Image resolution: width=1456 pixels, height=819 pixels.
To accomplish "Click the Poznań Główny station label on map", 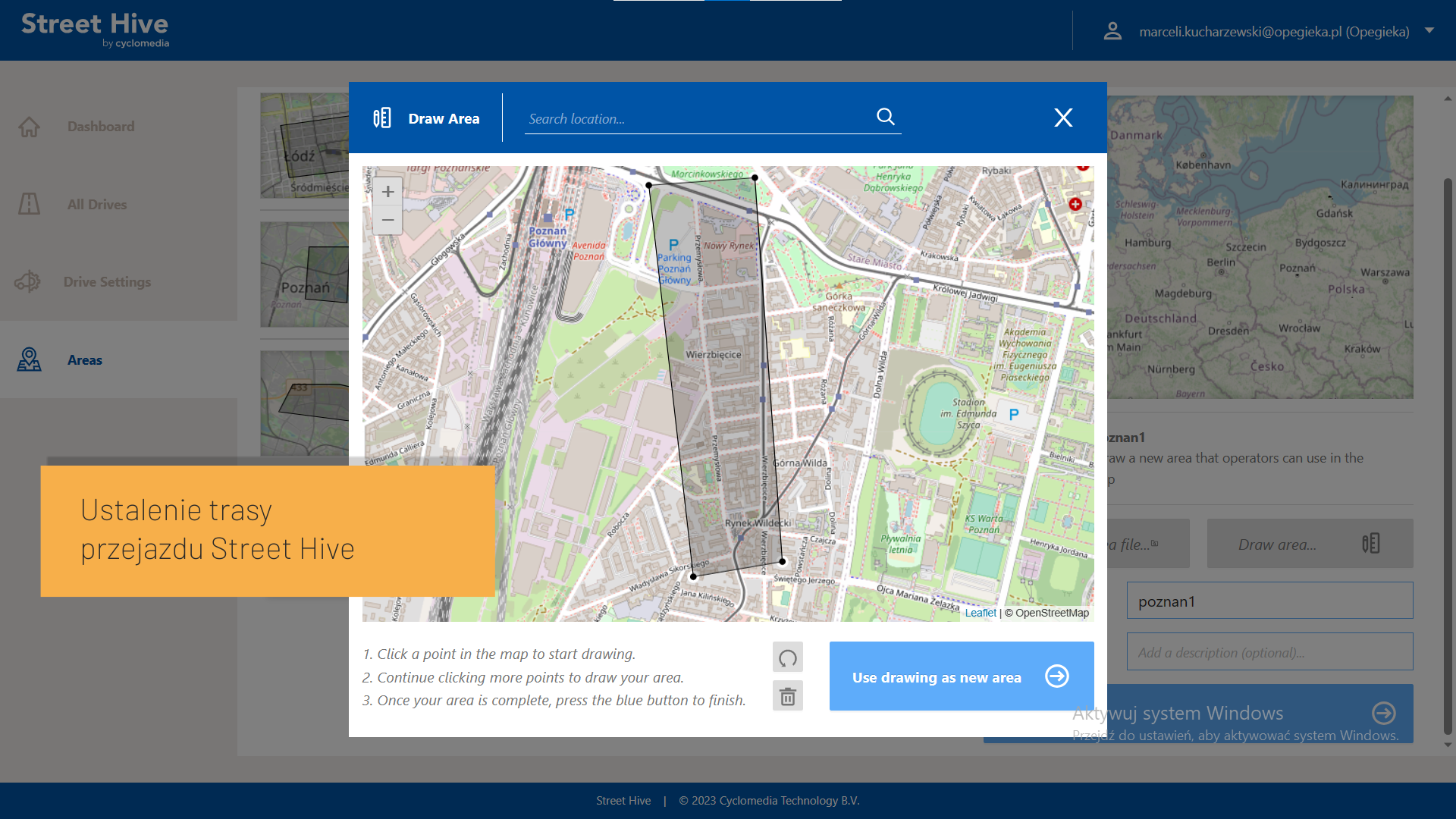I will (548, 237).
